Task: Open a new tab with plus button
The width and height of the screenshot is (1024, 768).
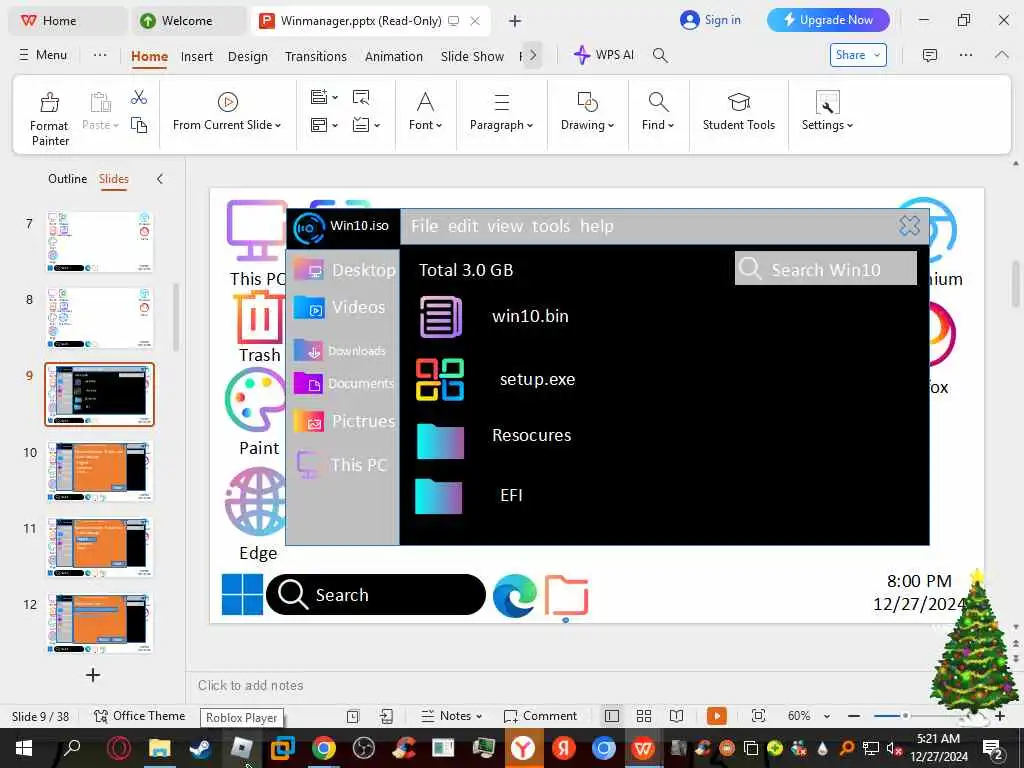Action: pyautogui.click(x=515, y=21)
